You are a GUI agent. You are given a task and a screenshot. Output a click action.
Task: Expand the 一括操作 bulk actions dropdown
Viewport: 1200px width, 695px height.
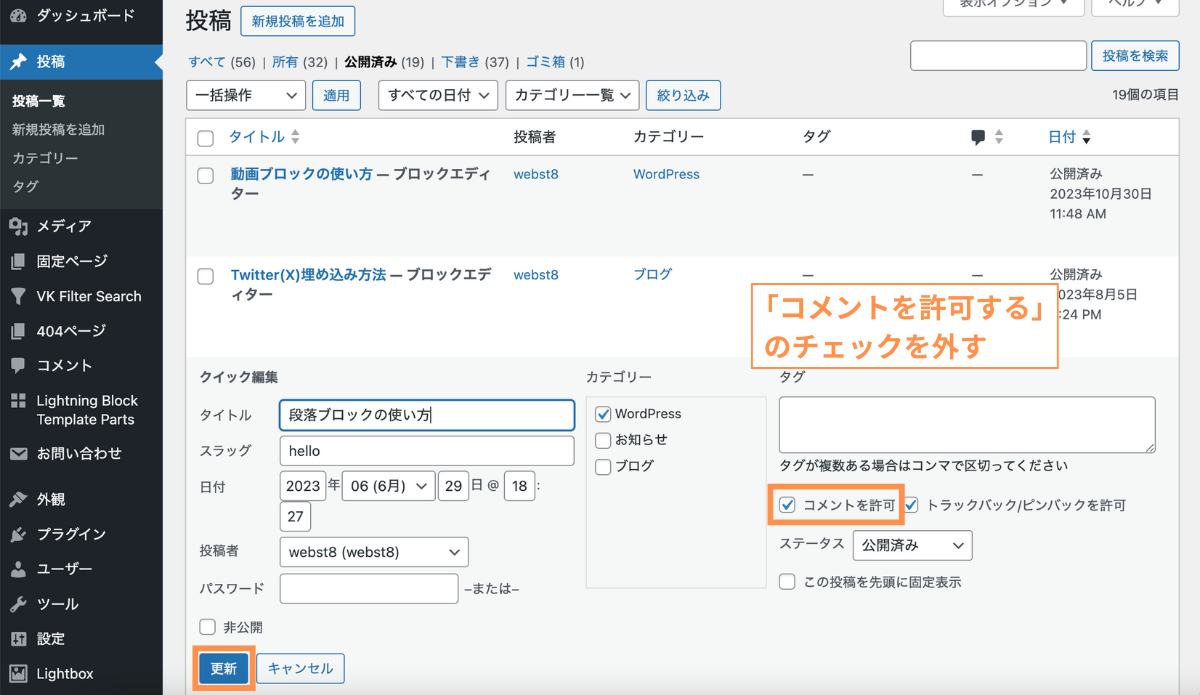(246, 95)
